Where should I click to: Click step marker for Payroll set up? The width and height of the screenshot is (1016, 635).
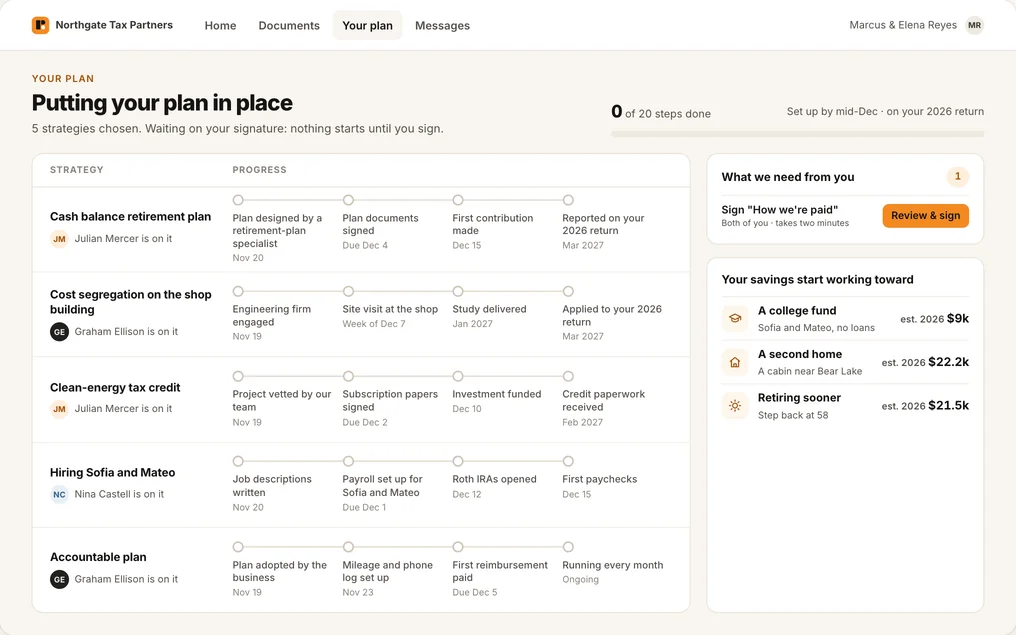pyautogui.click(x=348, y=461)
